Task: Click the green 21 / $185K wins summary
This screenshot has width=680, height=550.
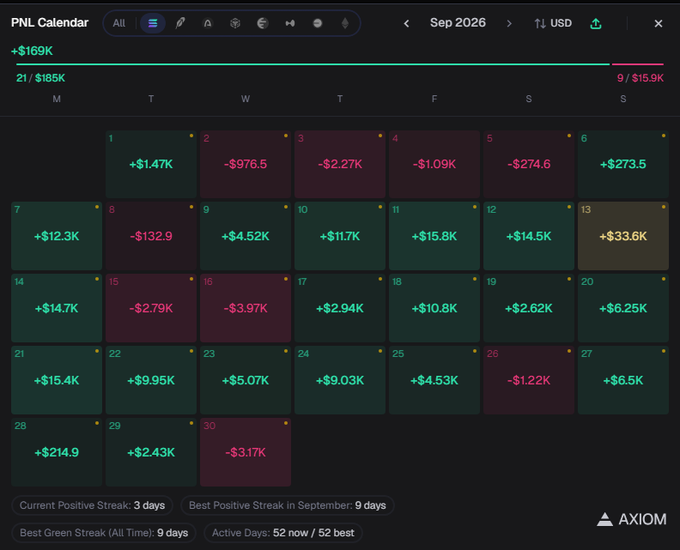Action: (x=41, y=78)
